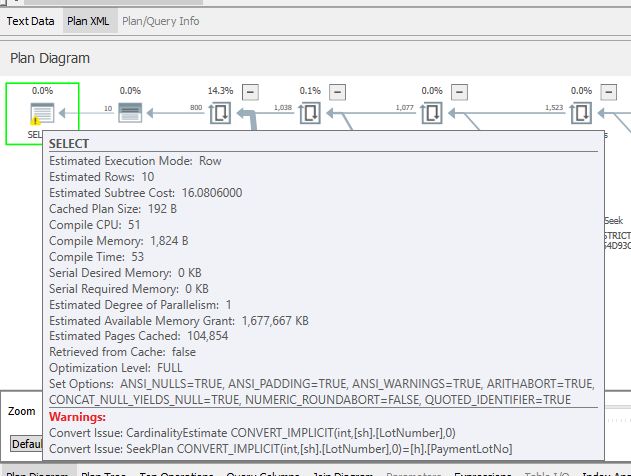Open the Query Columns bottom tab
The height and width of the screenshot is (476, 631).
263,473
